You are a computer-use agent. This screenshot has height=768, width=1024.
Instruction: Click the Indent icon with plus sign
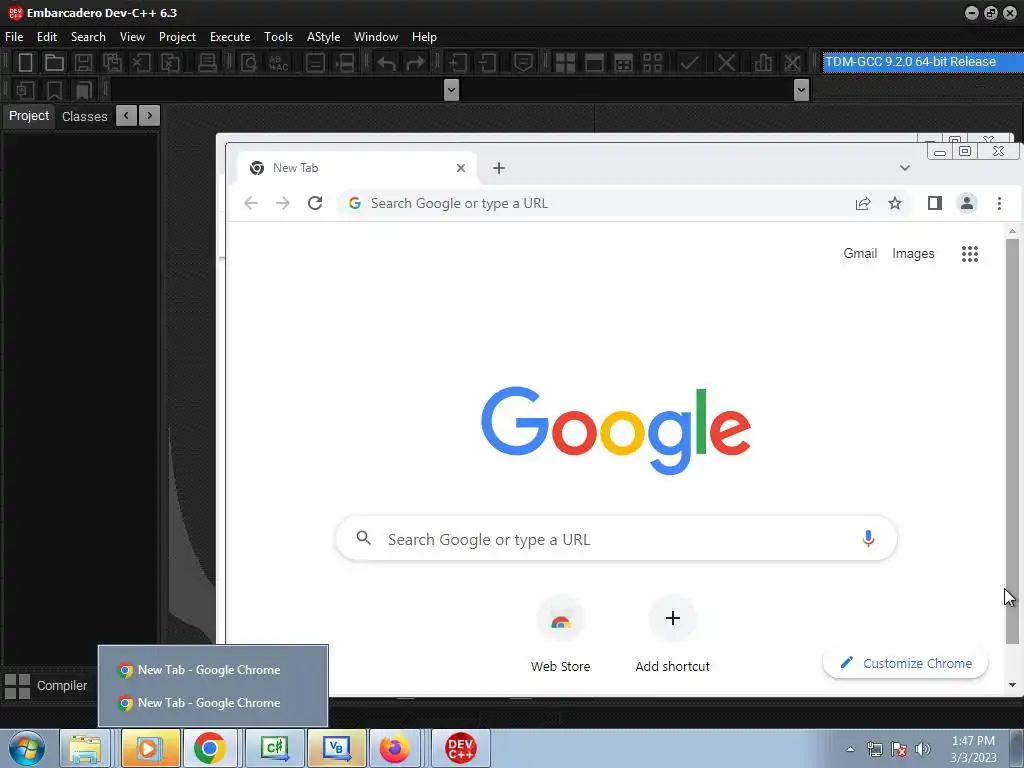[x=457, y=63]
